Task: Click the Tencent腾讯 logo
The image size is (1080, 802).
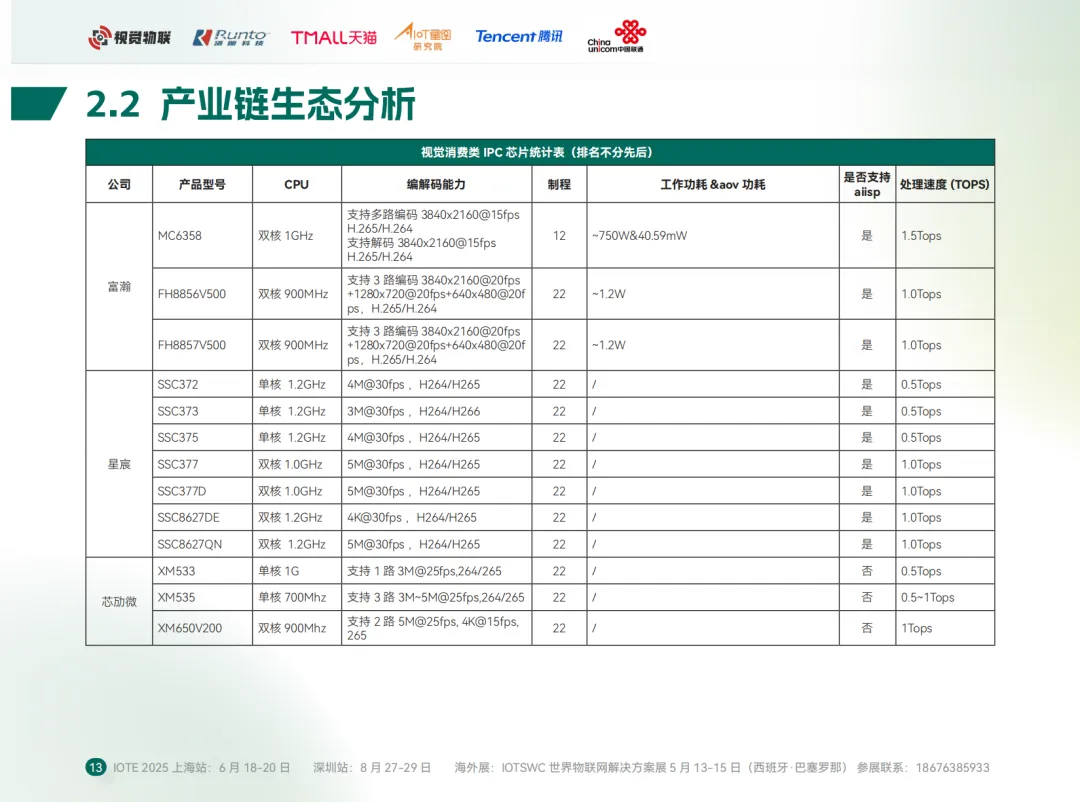Action: (x=519, y=37)
